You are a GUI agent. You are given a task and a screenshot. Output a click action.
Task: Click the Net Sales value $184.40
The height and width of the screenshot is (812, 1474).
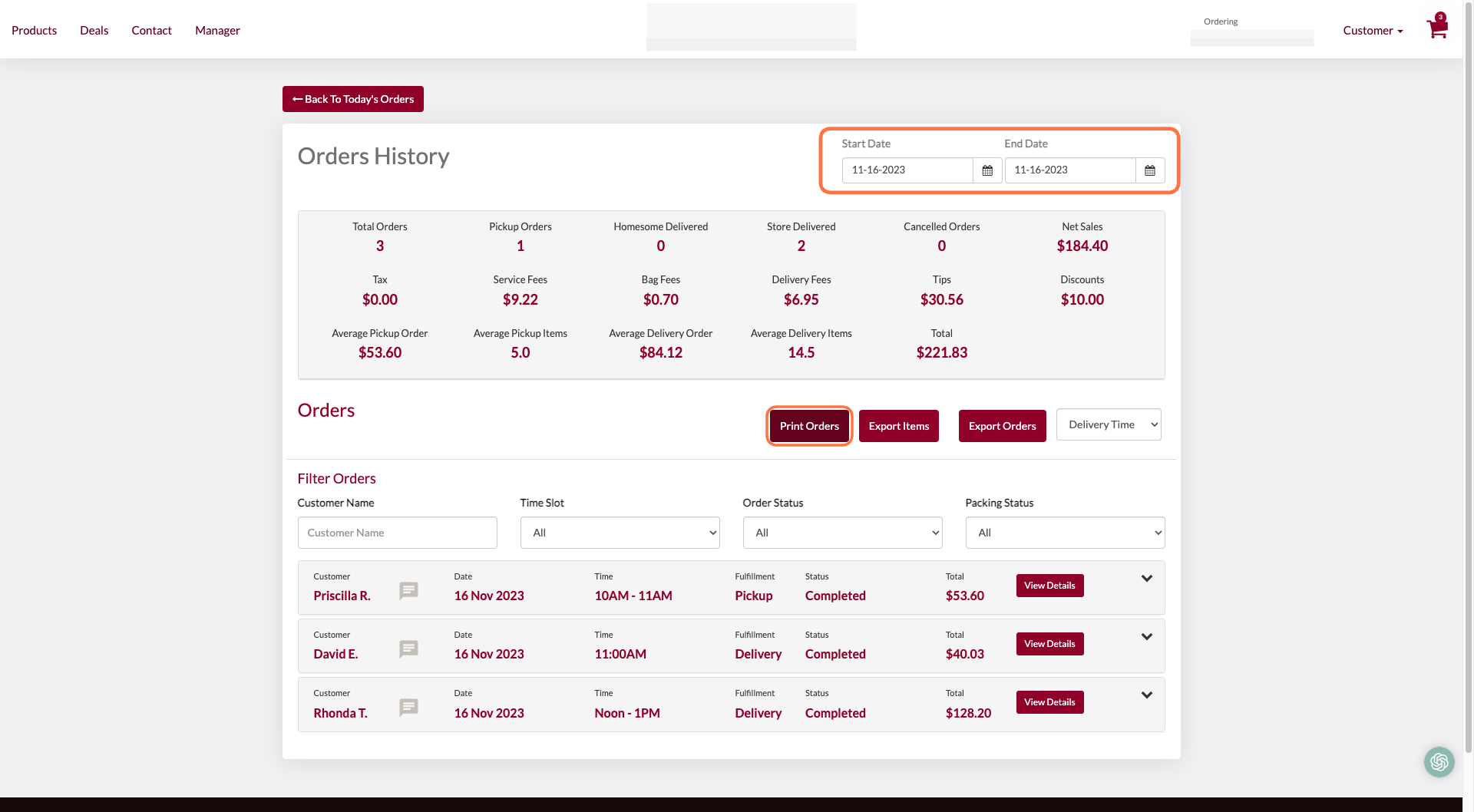point(1082,246)
